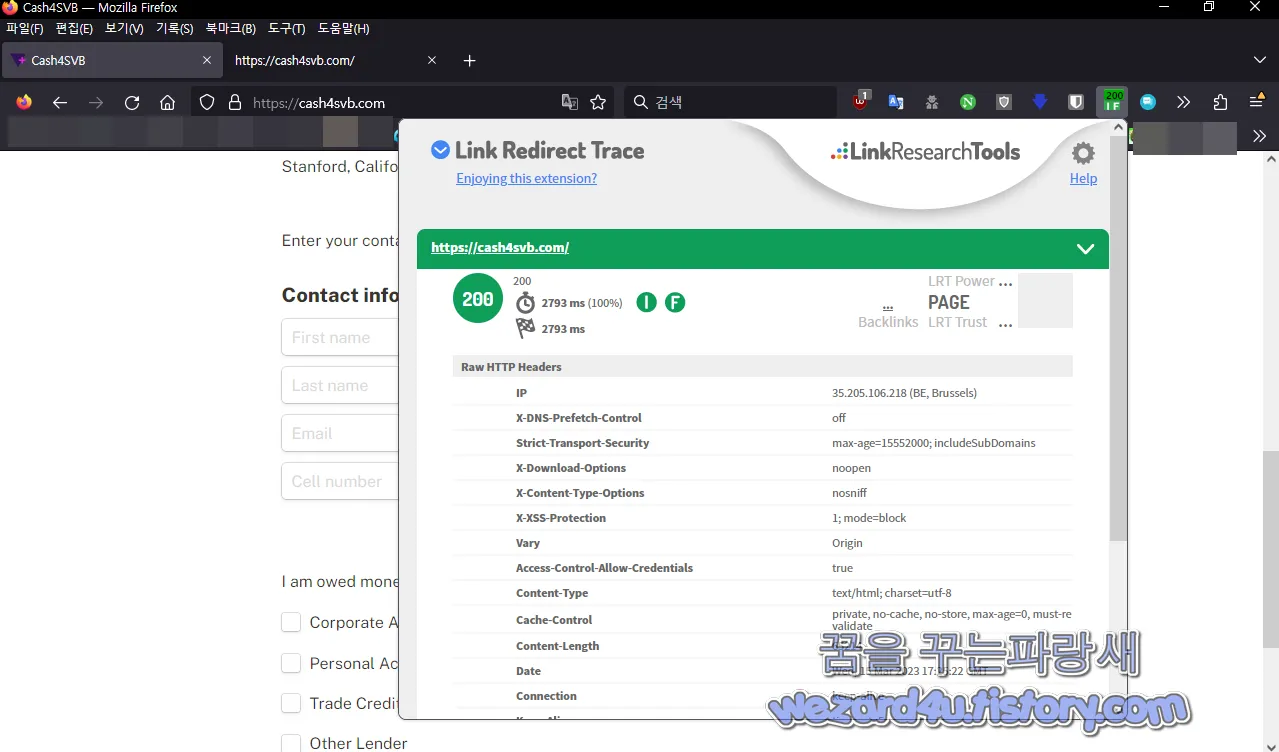Viewport: 1279px width, 752px height.
Task: Click the LinkResearchTools logo
Action: (925, 152)
